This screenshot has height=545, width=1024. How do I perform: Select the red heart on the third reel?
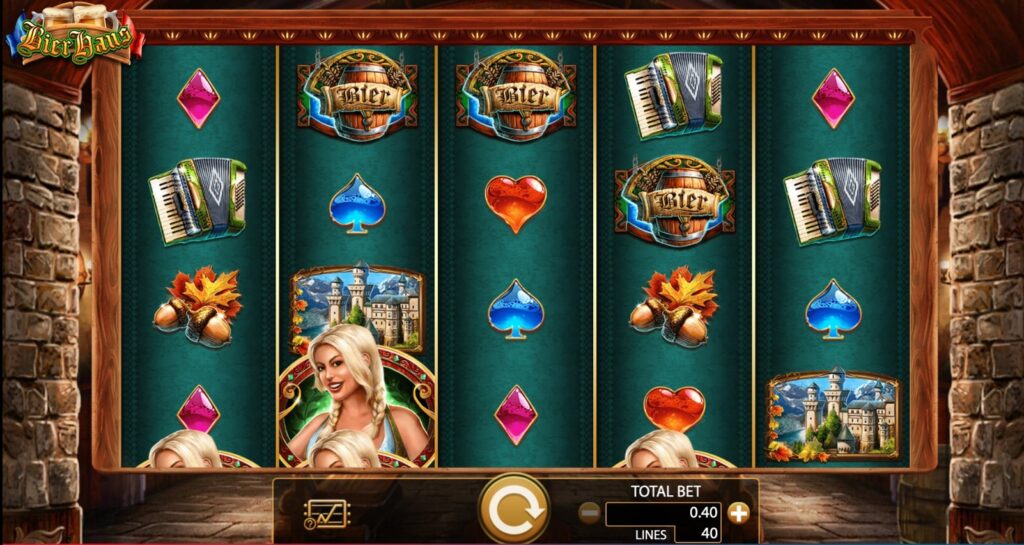(x=515, y=204)
